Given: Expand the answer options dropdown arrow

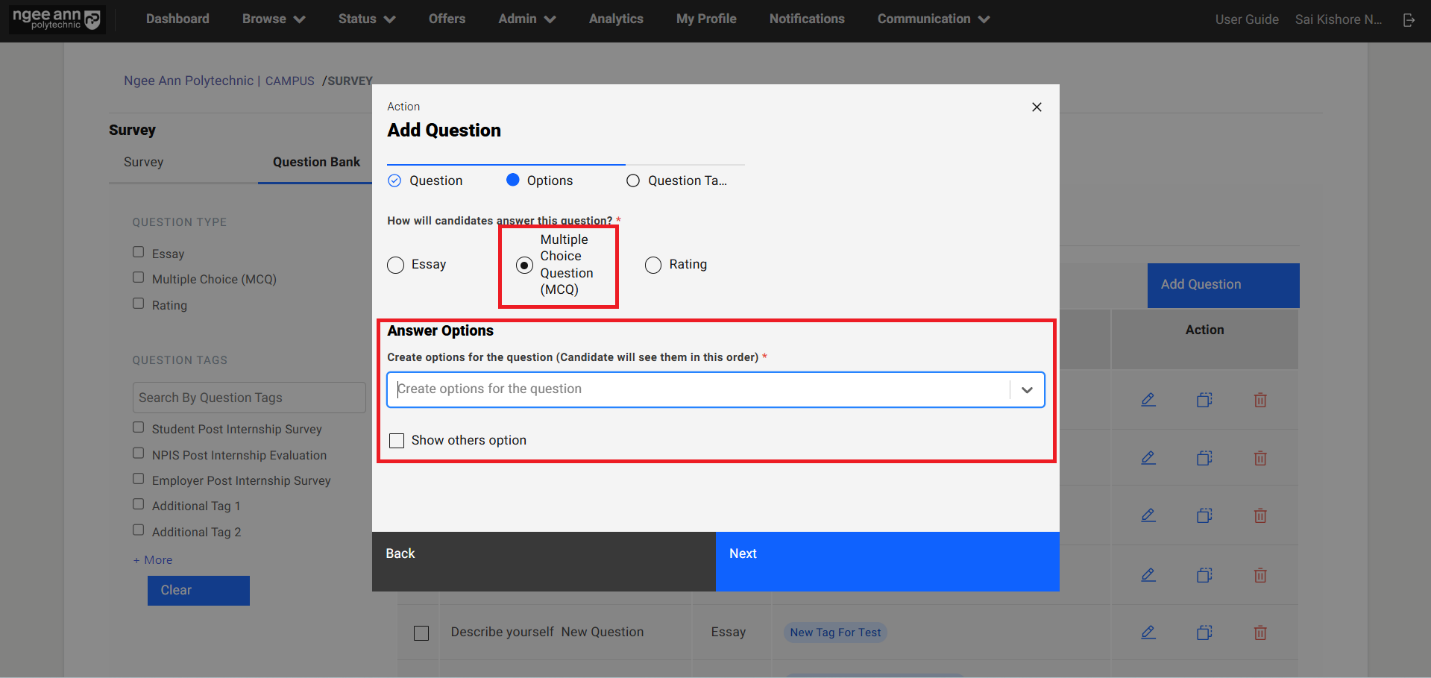Looking at the screenshot, I should (x=1027, y=390).
